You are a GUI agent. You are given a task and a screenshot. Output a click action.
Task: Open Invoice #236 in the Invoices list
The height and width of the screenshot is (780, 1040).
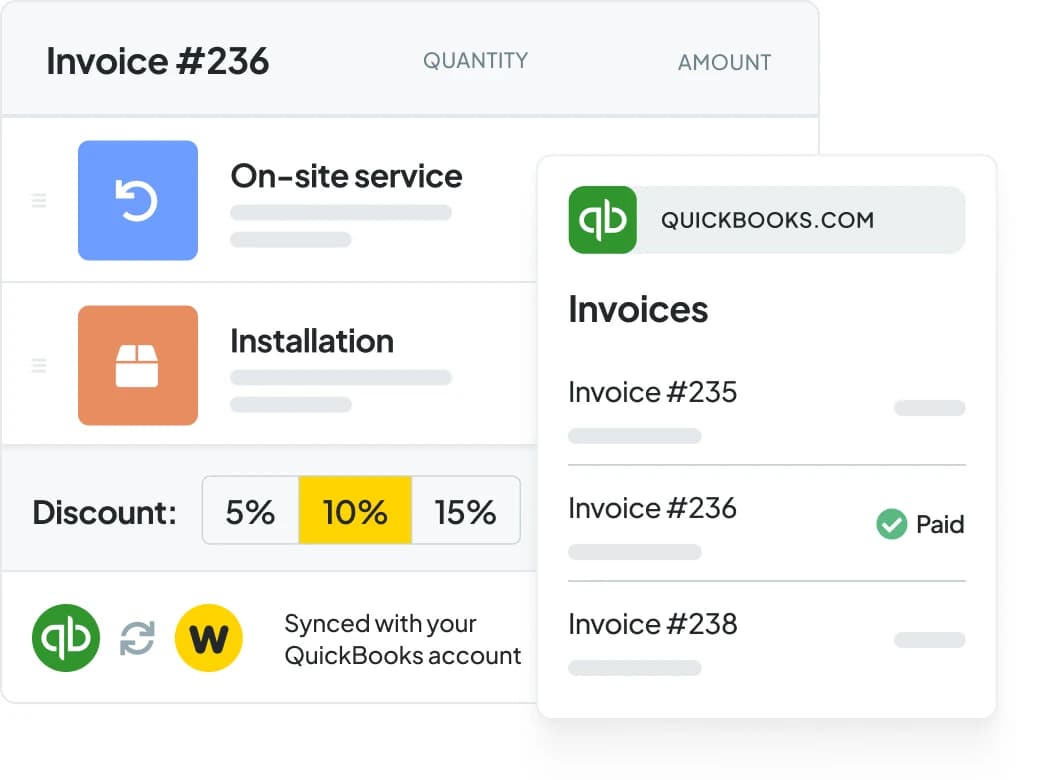point(767,524)
